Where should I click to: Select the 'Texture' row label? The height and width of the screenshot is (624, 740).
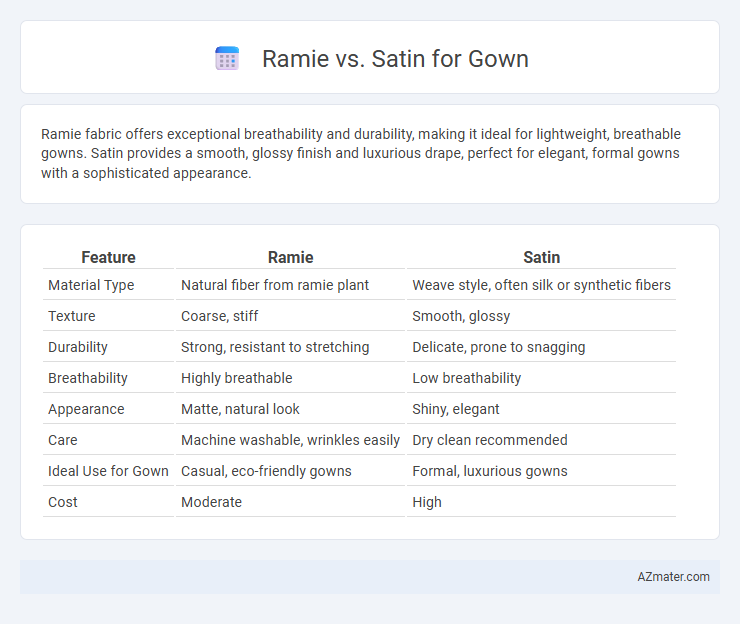[72, 316]
